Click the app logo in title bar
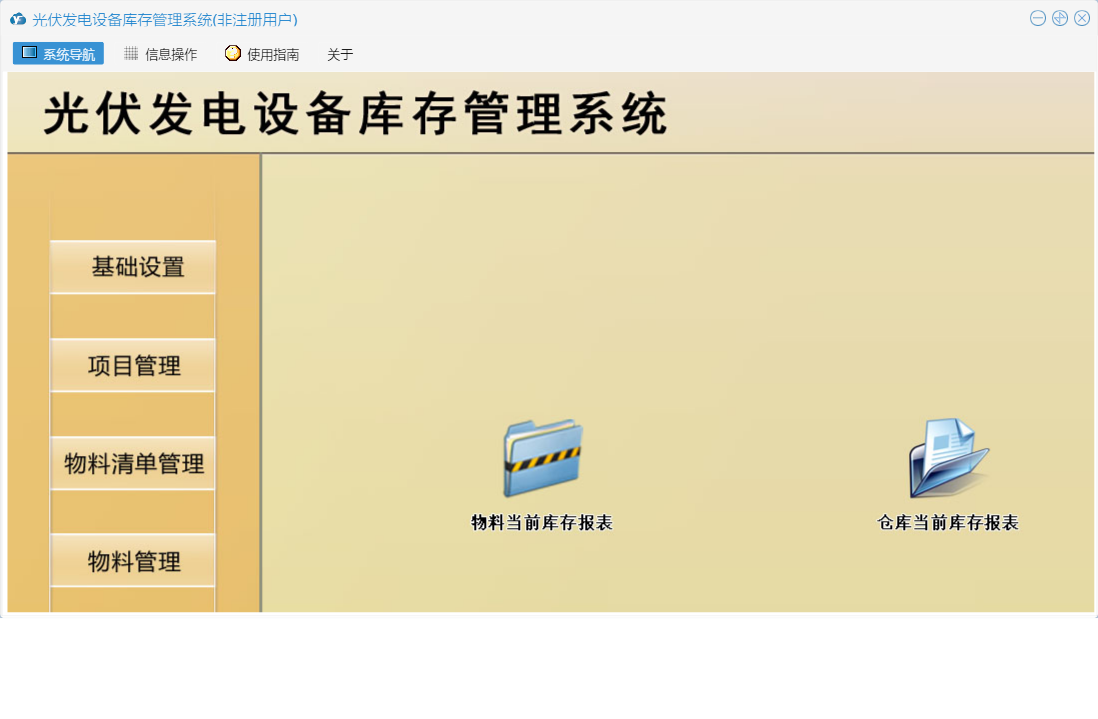Image resolution: width=1098 pixels, height=719 pixels. coord(18,19)
